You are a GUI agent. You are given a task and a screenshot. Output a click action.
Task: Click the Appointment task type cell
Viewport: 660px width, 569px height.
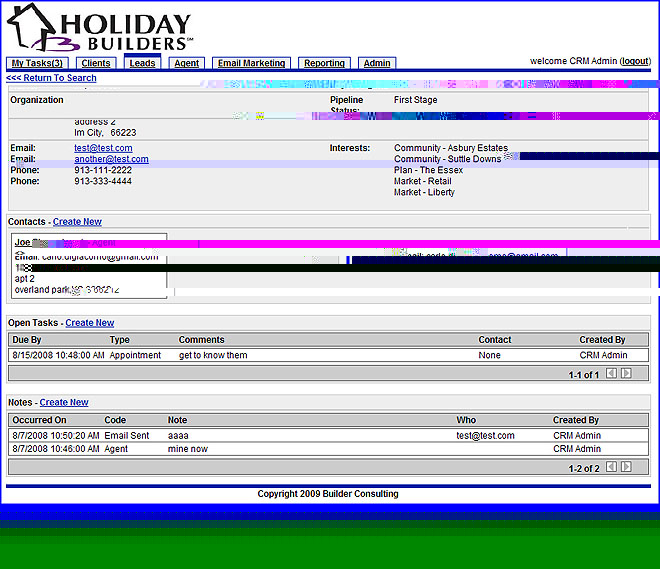(135, 355)
